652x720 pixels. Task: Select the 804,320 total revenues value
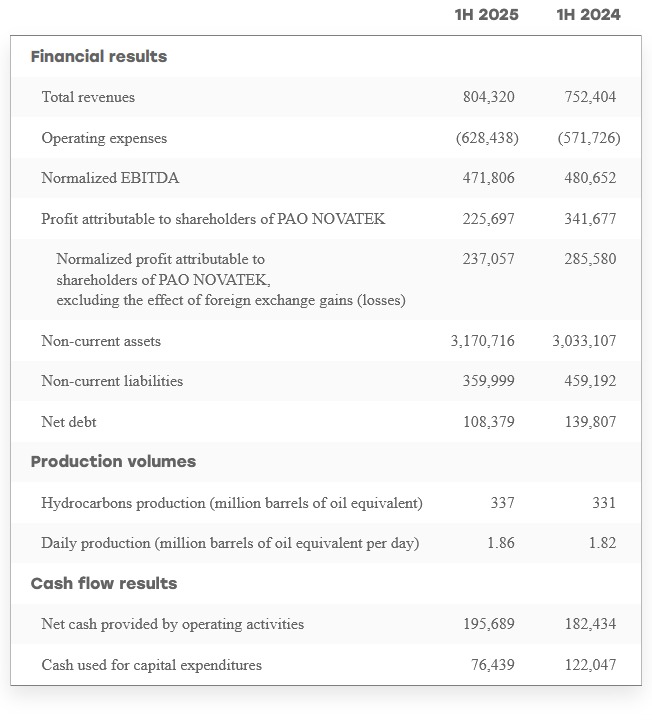(489, 97)
